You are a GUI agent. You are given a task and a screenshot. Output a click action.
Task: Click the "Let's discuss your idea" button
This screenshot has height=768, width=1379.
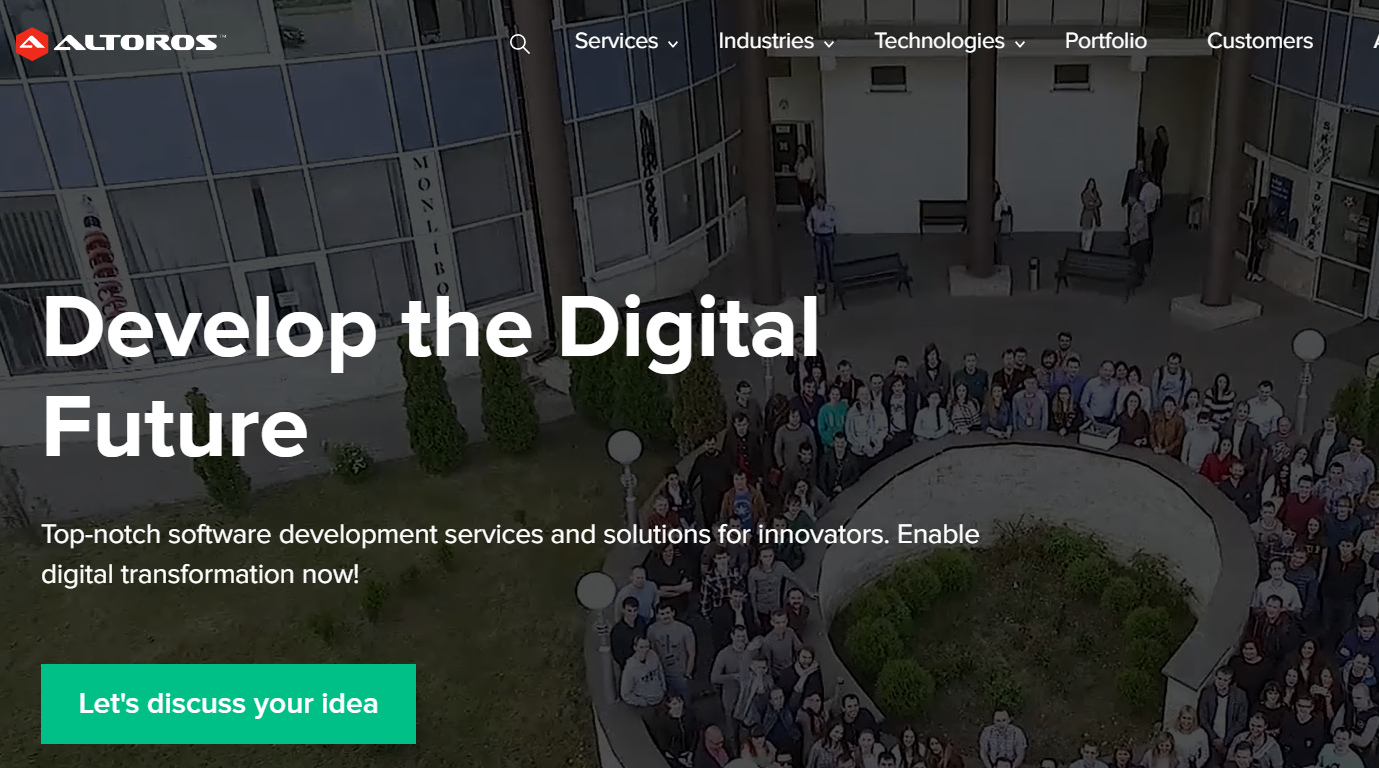tap(228, 704)
